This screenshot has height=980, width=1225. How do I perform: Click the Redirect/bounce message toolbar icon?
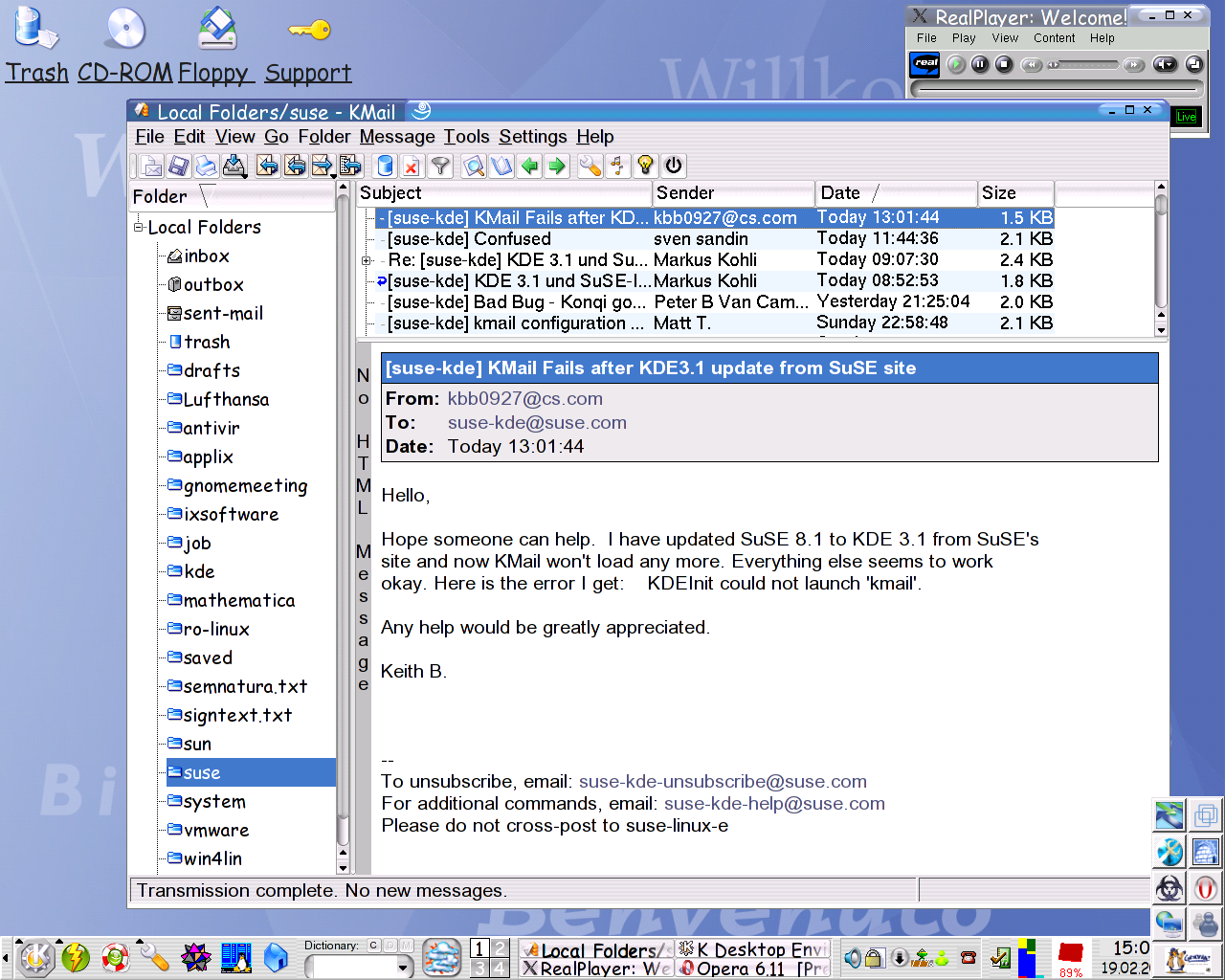(350, 166)
